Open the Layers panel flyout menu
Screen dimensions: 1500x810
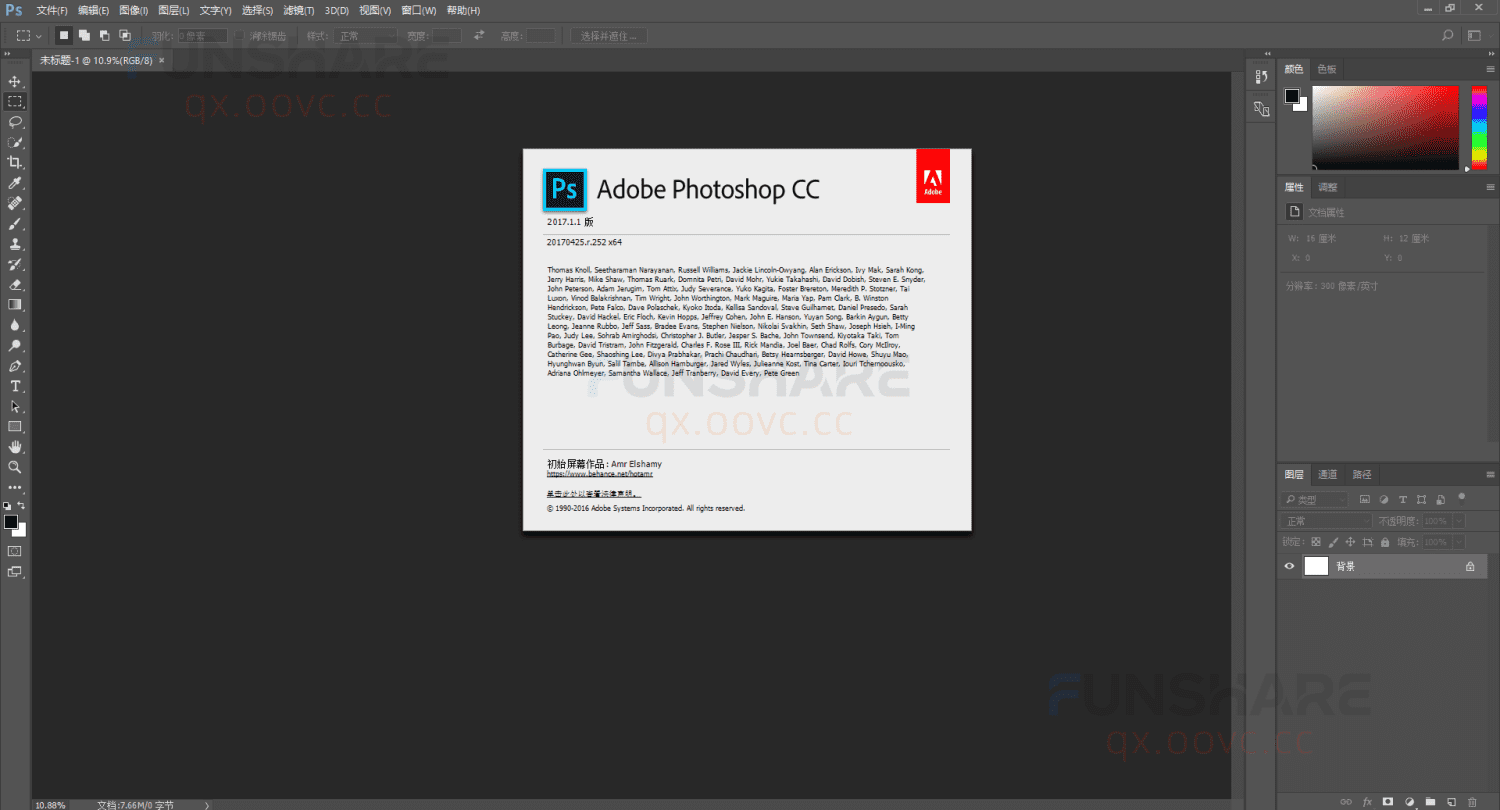(1490, 474)
